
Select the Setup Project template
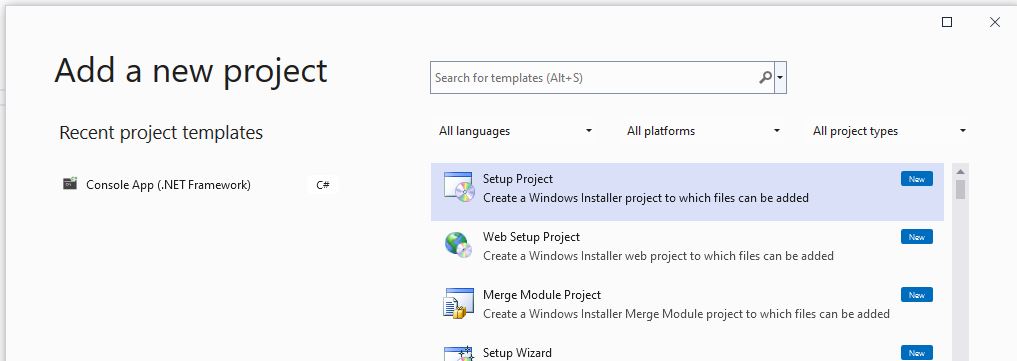click(x=687, y=192)
